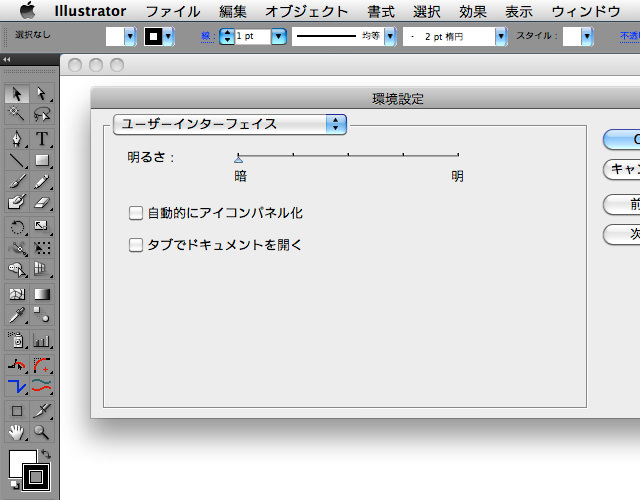The height and width of the screenshot is (500, 640).
Task: Select the Eraser tool
Action: point(42,202)
